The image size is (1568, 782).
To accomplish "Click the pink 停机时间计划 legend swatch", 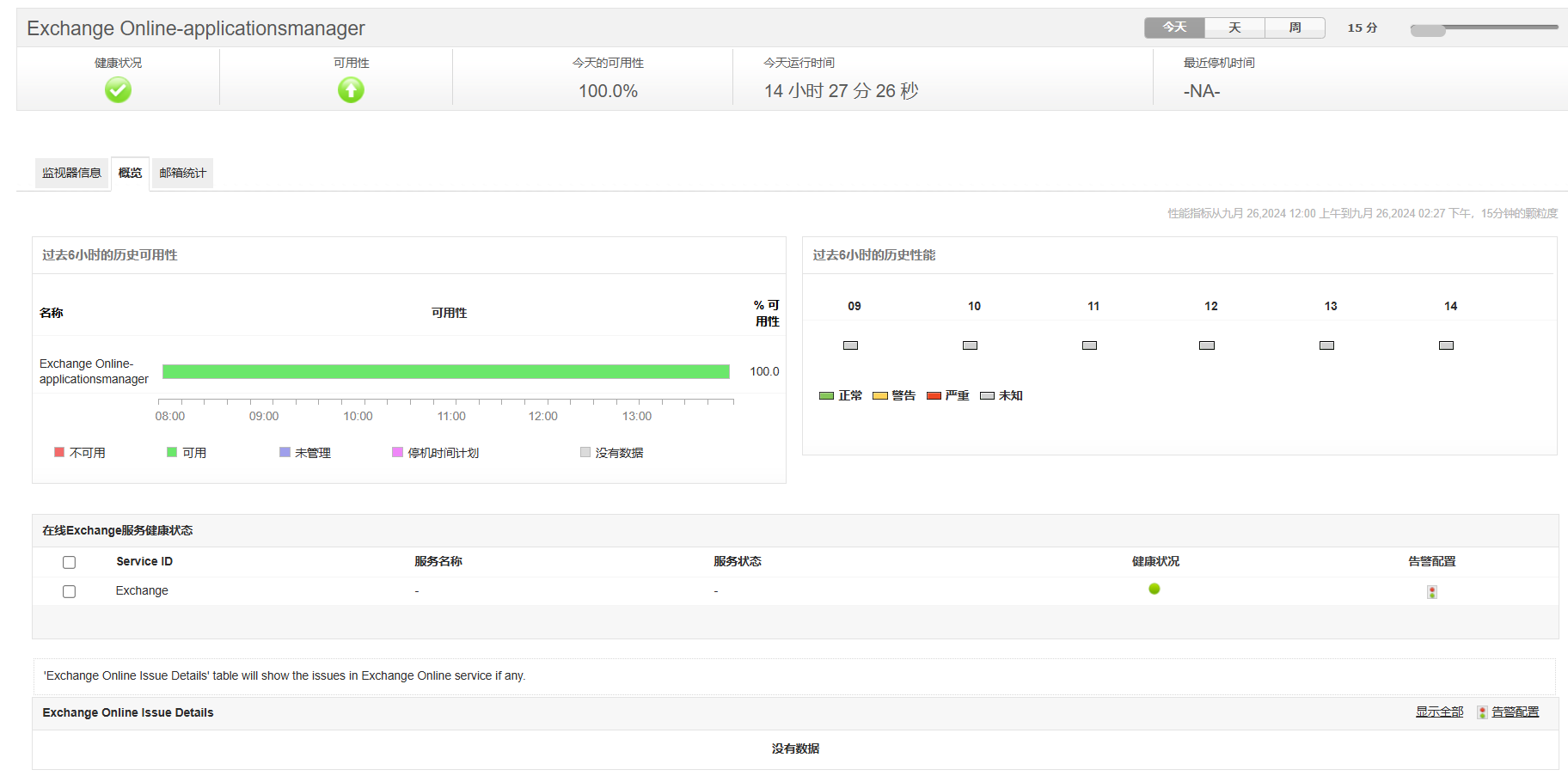I will [397, 452].
